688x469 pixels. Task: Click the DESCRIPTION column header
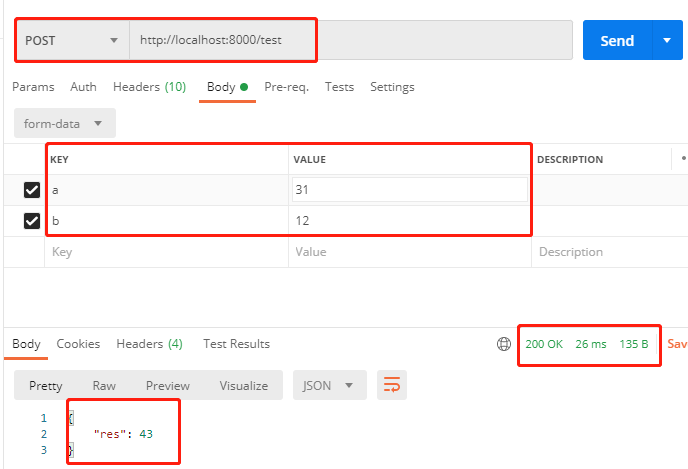click(570, 159)
